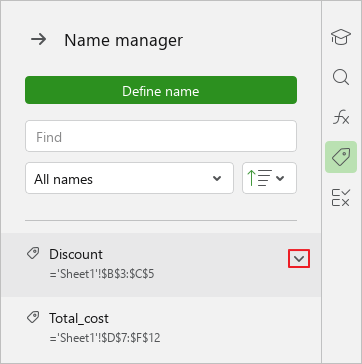The width and height of the screenshot is (362, 364).
Task: Click the tag icon beside Total_cost
Action: 33,317
